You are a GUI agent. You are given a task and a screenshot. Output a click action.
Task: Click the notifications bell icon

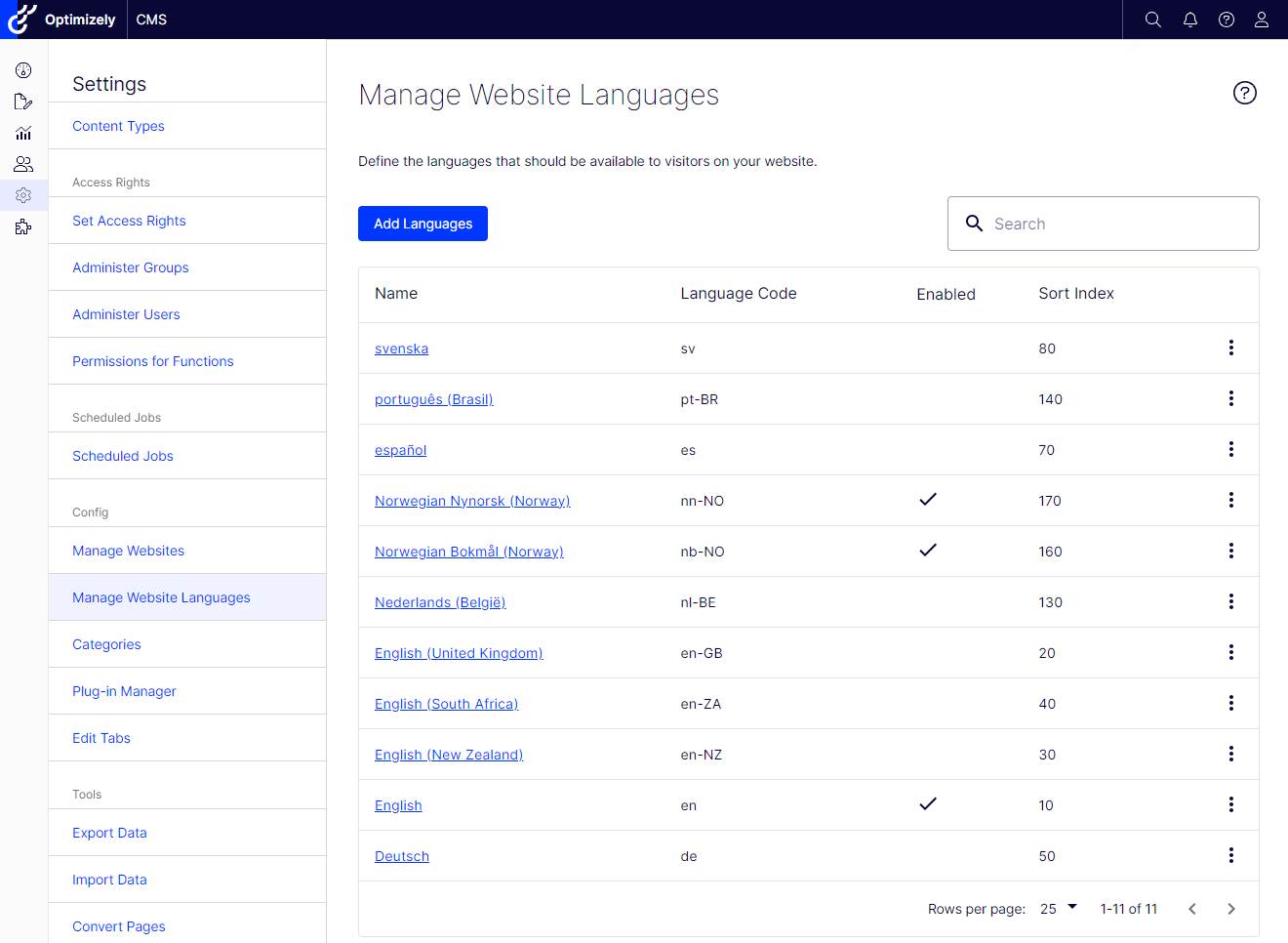click(1189, 20)
